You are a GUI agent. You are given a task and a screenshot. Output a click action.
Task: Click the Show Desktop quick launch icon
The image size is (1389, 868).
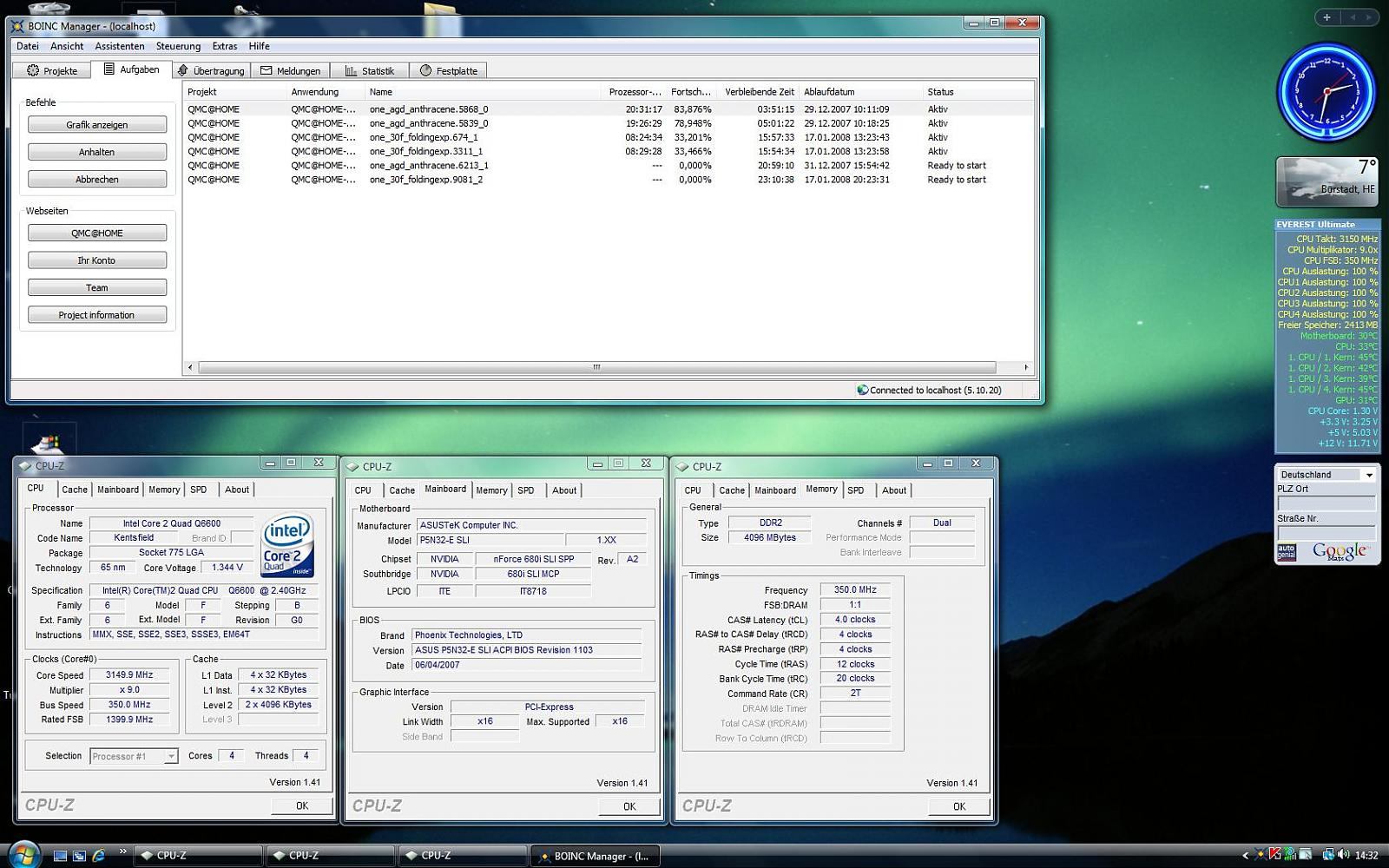coord(60,856)
